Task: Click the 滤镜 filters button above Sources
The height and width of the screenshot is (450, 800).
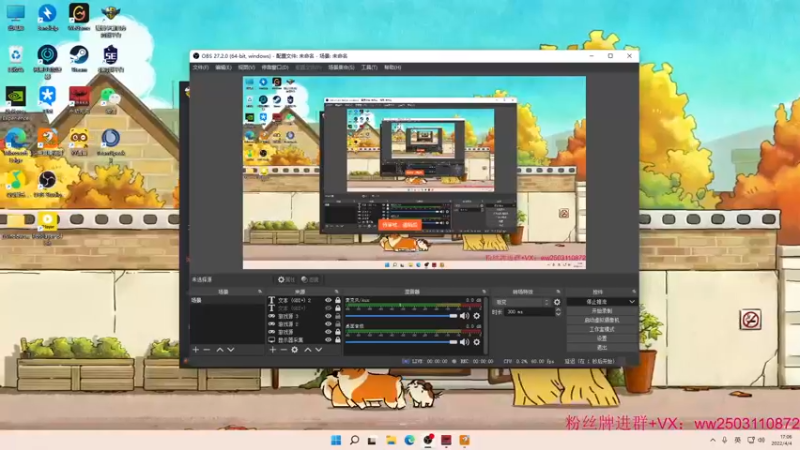Action: coord(310,280)
